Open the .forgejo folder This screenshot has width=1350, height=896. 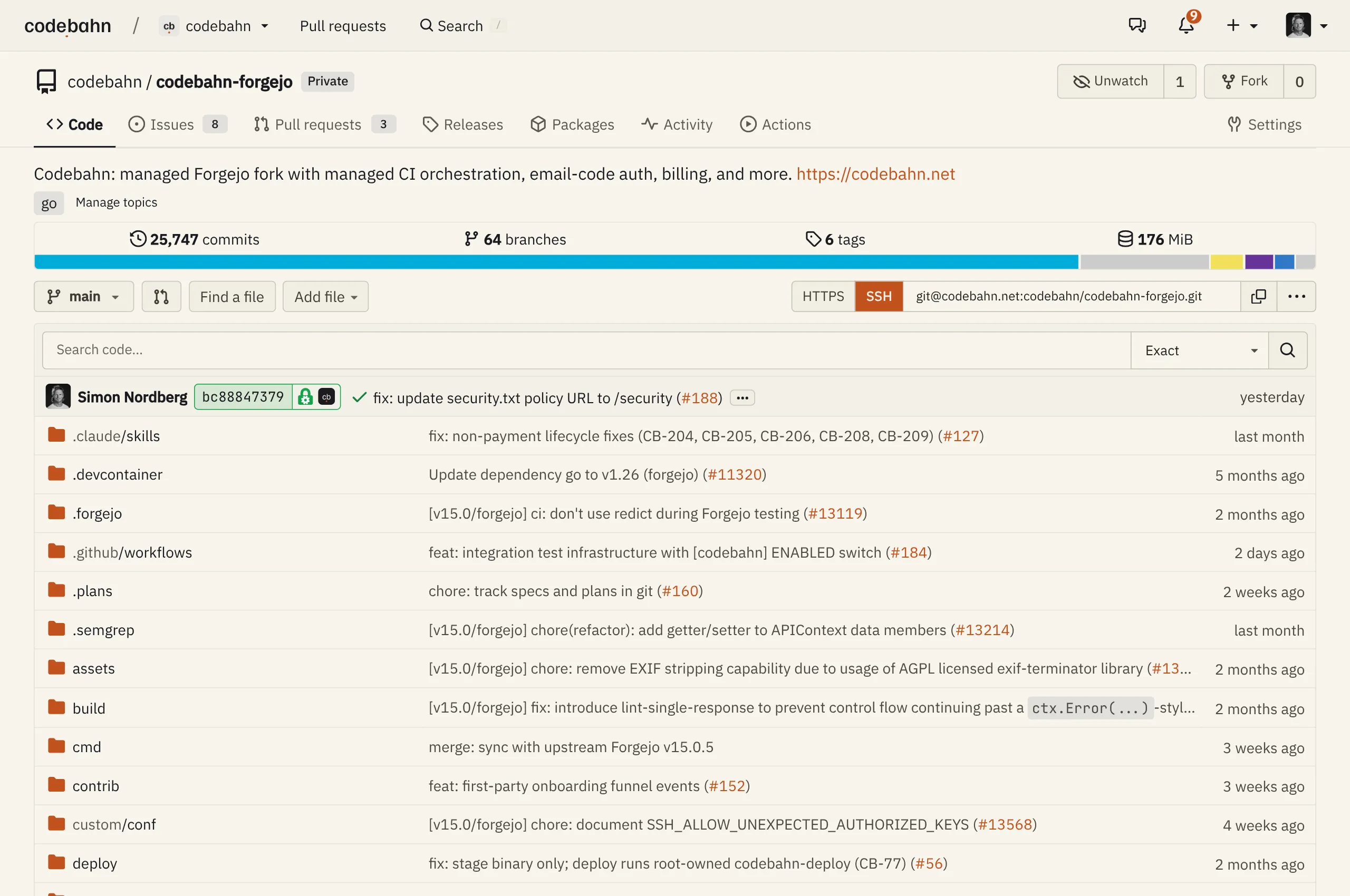pos(97,513)
